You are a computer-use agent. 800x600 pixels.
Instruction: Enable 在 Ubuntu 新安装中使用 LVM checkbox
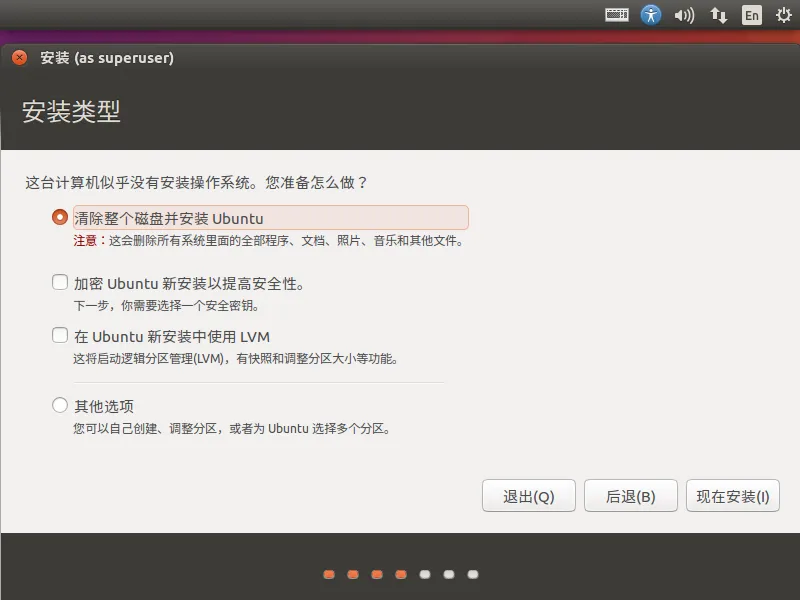60,335
